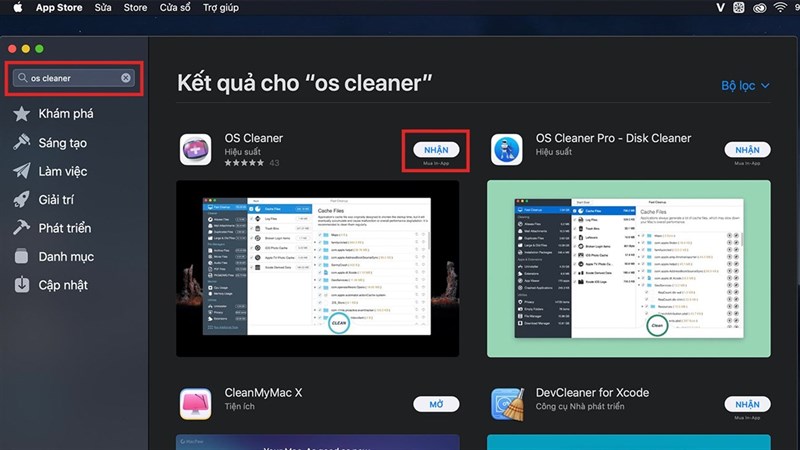Click the Phát triển hammer icon
This screenshot has width=800, height=450.
pyautogui.click(x=21, y=228)
